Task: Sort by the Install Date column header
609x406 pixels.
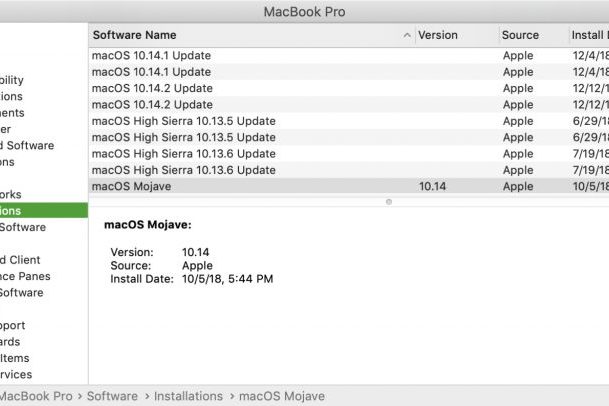Action: pos(590,35)
